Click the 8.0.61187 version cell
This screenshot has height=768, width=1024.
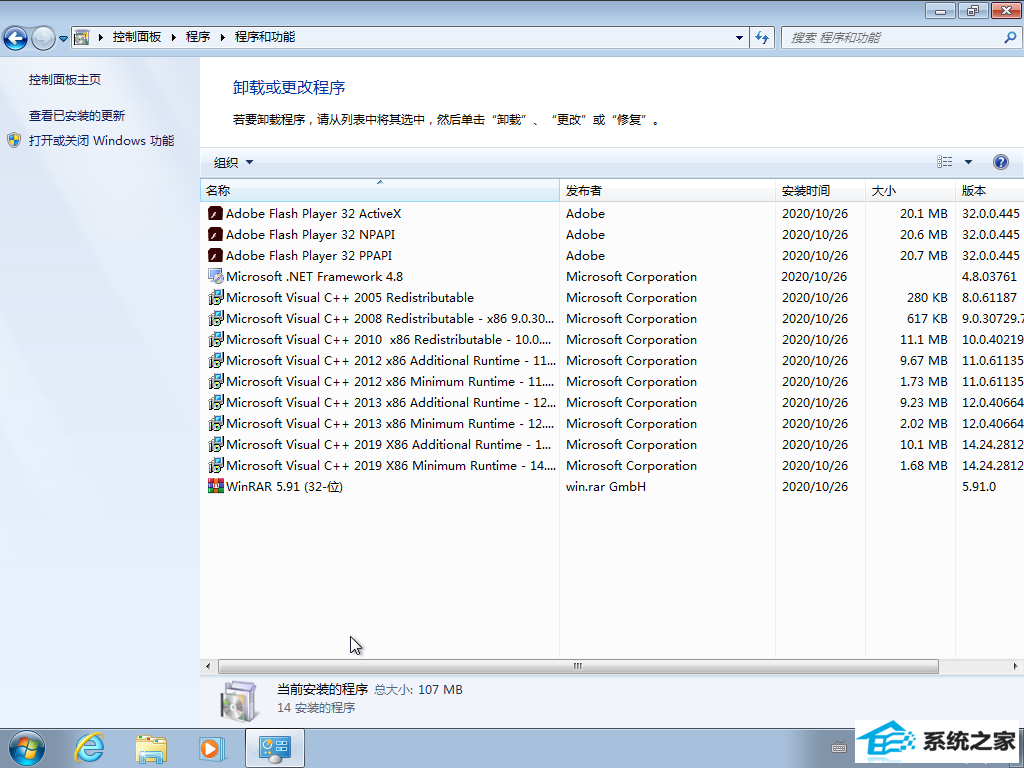(989, 298)
